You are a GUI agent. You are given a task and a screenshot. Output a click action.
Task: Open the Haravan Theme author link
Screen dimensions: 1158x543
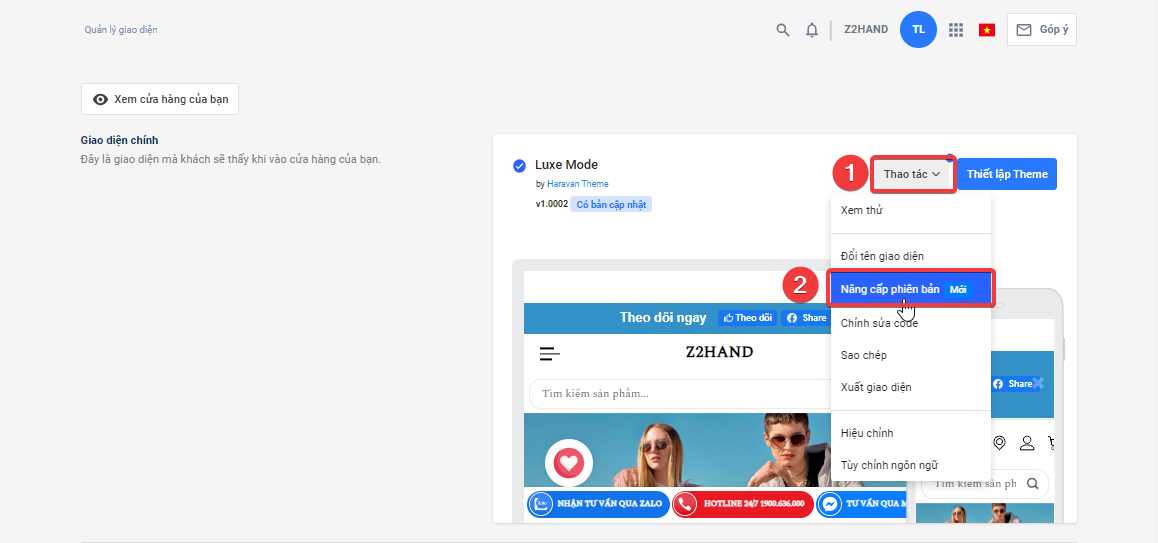[577, 184]
